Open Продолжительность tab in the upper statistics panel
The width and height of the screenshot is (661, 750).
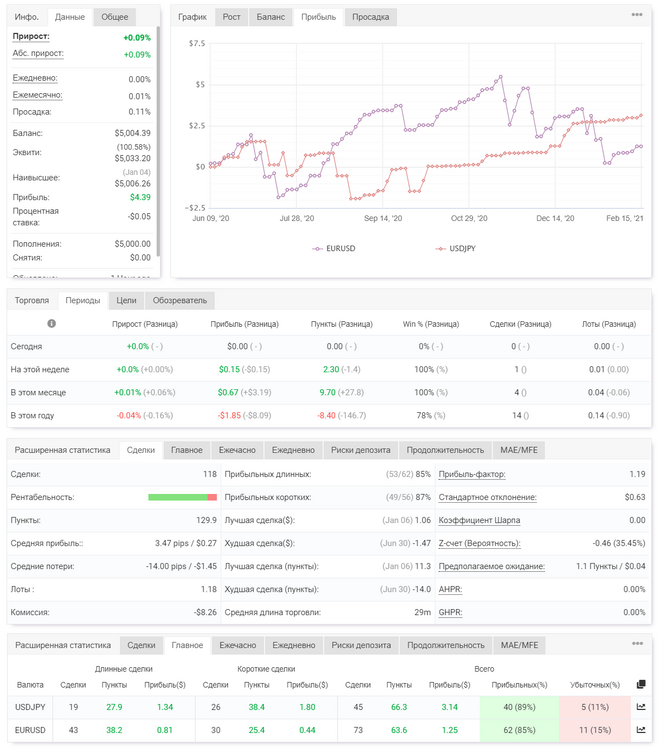(445, 450)
